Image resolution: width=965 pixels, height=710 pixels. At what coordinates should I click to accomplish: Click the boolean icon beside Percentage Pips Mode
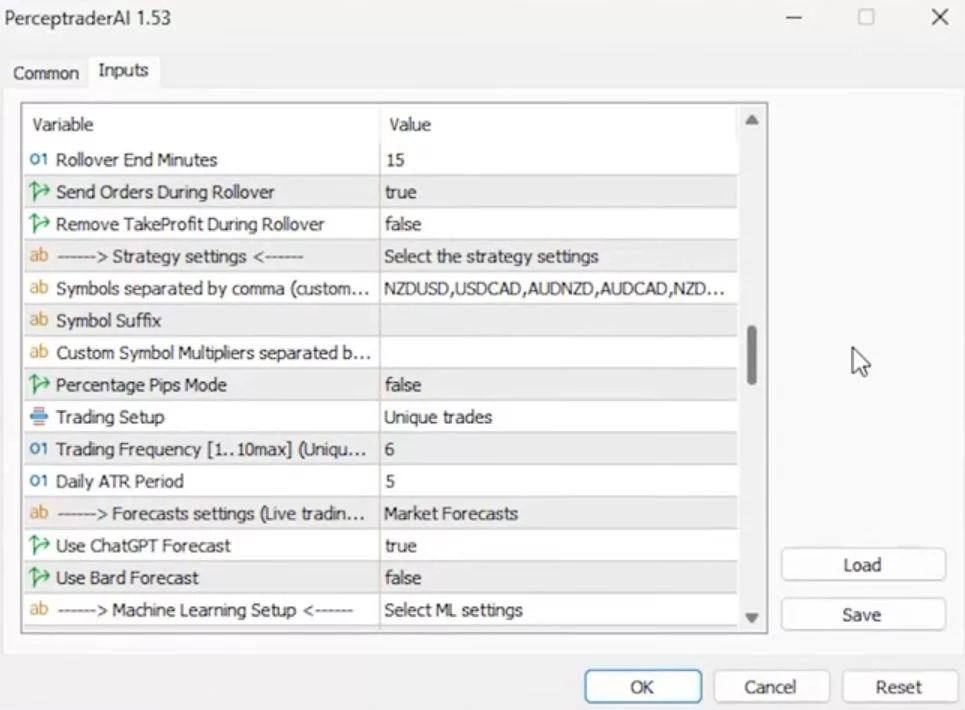click(39, 385)
